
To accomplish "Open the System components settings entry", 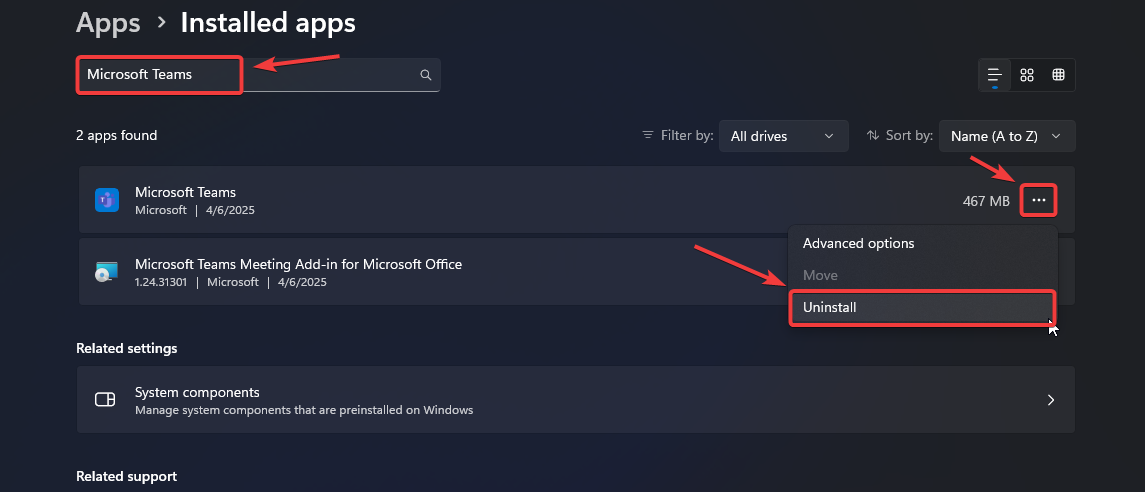I will pos(575,400).
